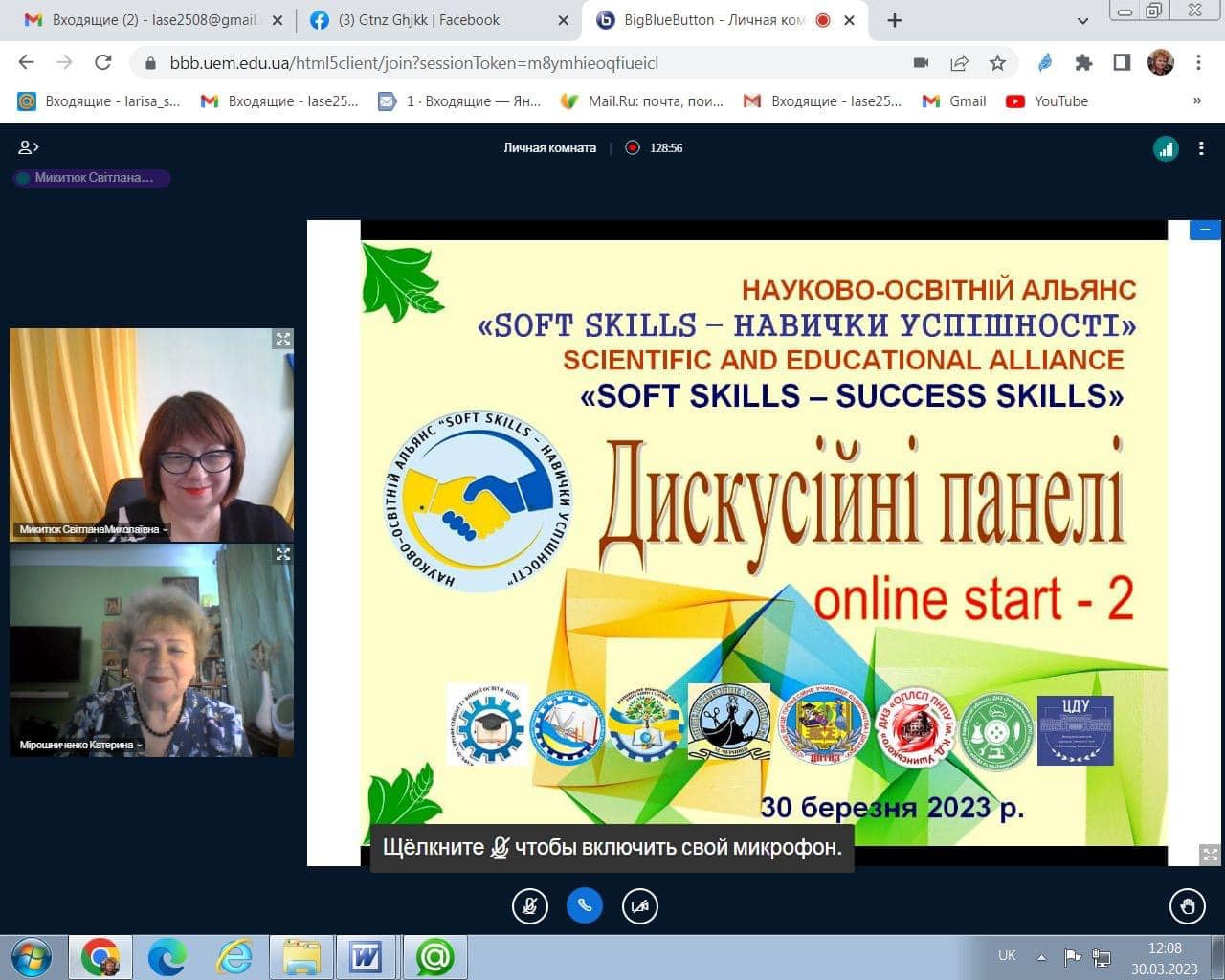Open the Chrome profile avatar
The width and height of the screenshot is (1225, 980).
[1161, 63]
